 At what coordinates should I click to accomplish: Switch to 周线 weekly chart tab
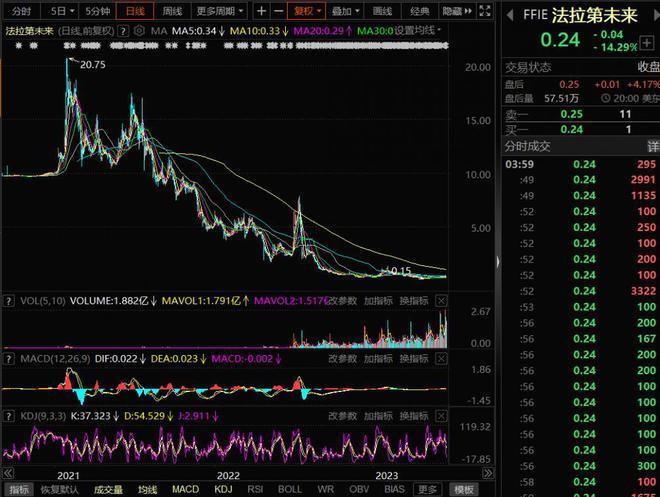point(172,11)
